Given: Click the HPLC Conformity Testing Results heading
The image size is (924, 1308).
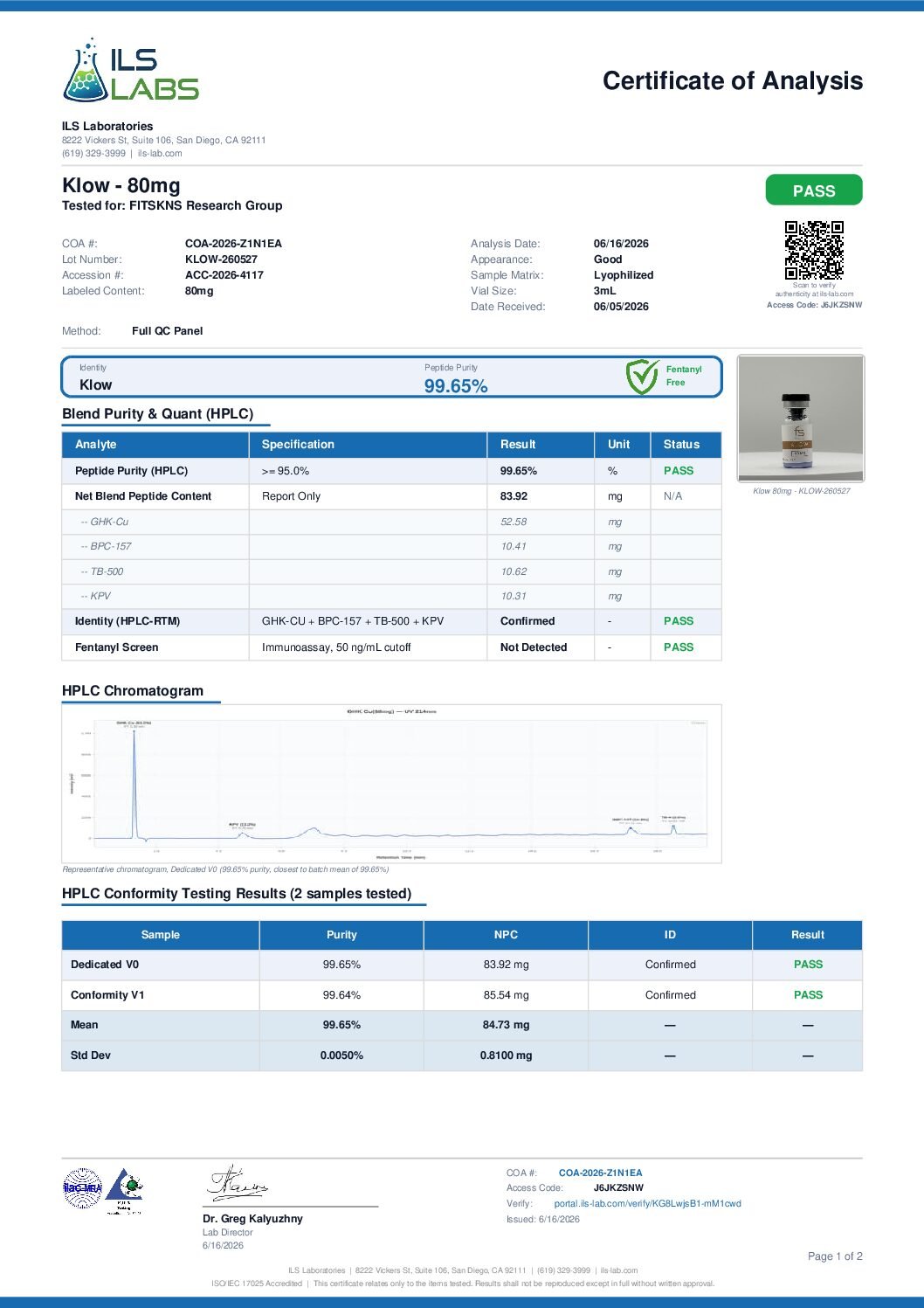Looking at the screenshot, I should (237, 893).
